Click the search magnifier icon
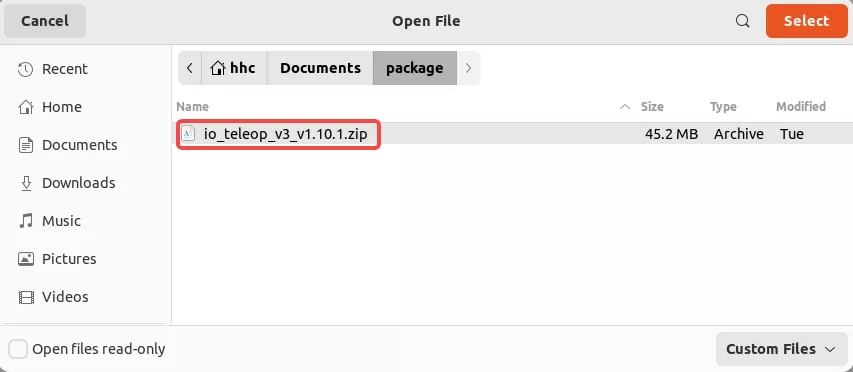The image size is (853, 372). (742, 21)
